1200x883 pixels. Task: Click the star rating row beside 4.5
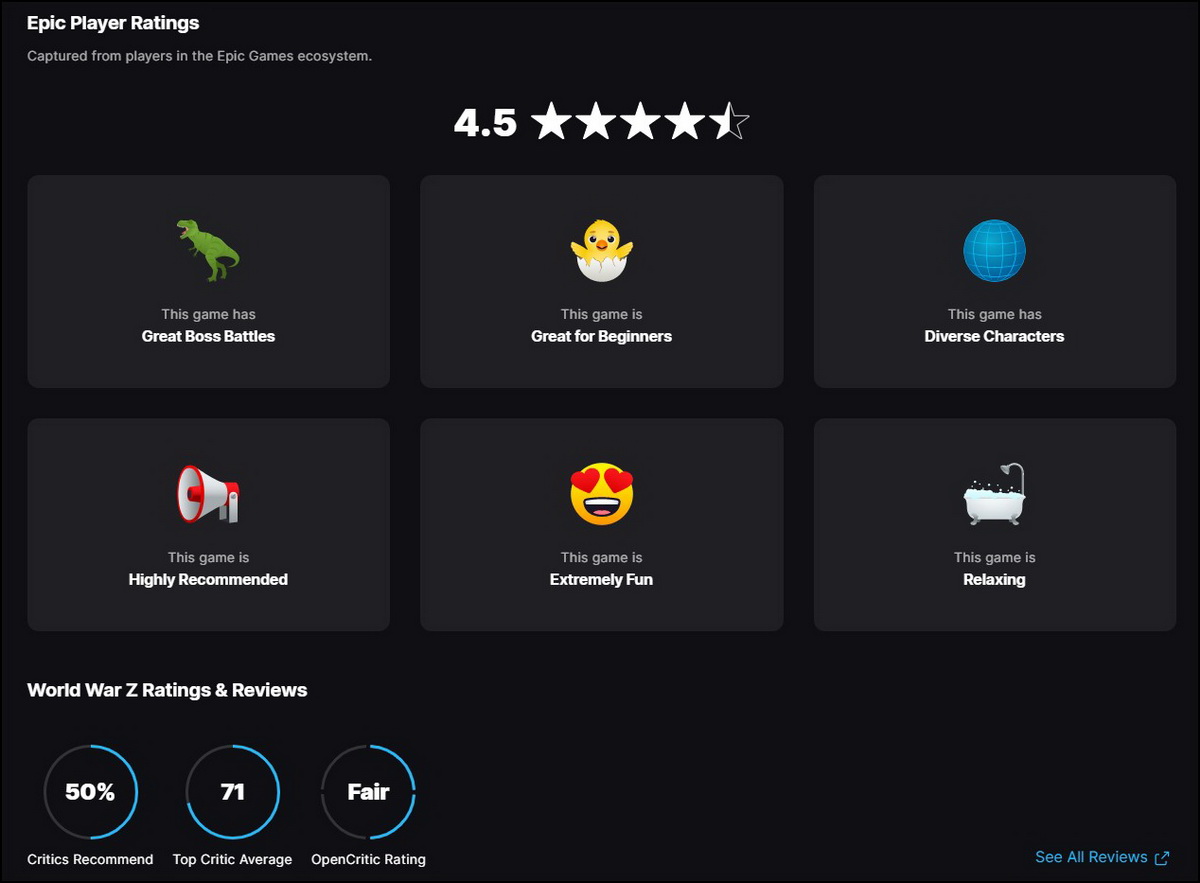click(639, 122)
